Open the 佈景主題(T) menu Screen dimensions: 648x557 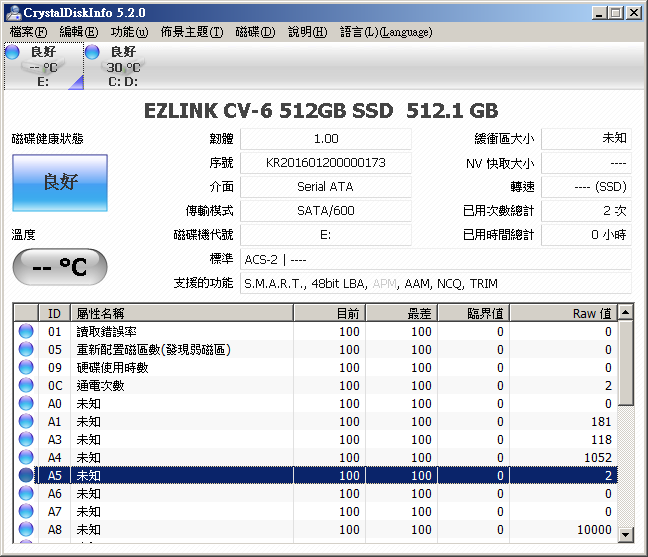click(192, 32)
